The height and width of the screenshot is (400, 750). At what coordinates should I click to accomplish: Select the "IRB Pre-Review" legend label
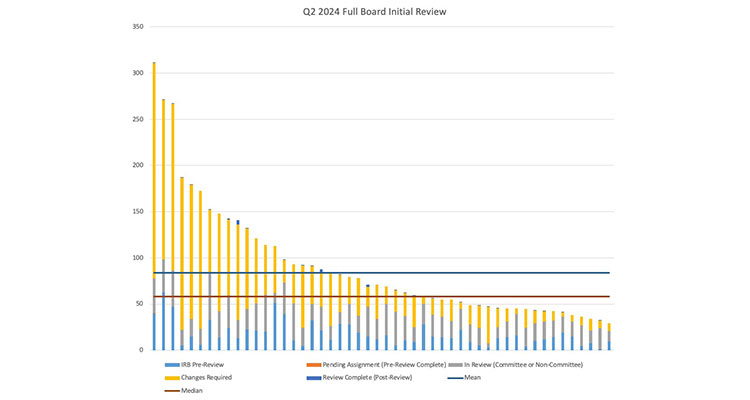pos(196,365)
